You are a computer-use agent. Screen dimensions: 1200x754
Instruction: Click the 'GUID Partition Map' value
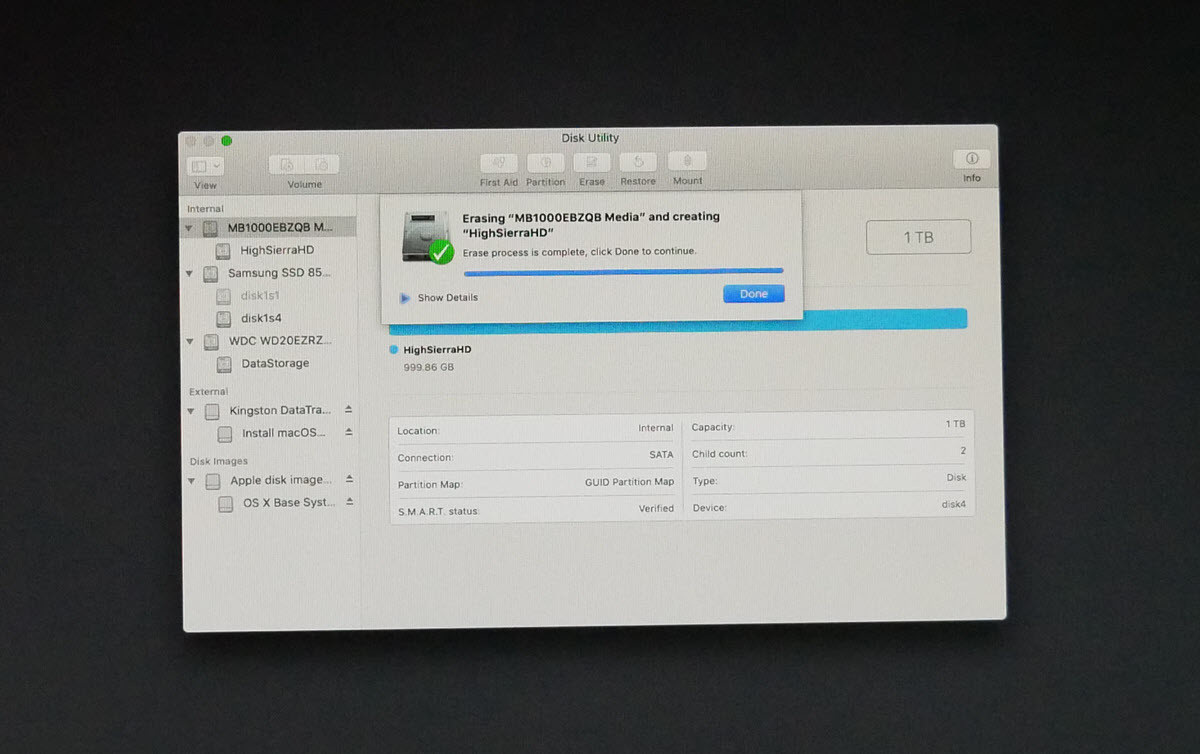pyautogui.click(x=629, y=482)
